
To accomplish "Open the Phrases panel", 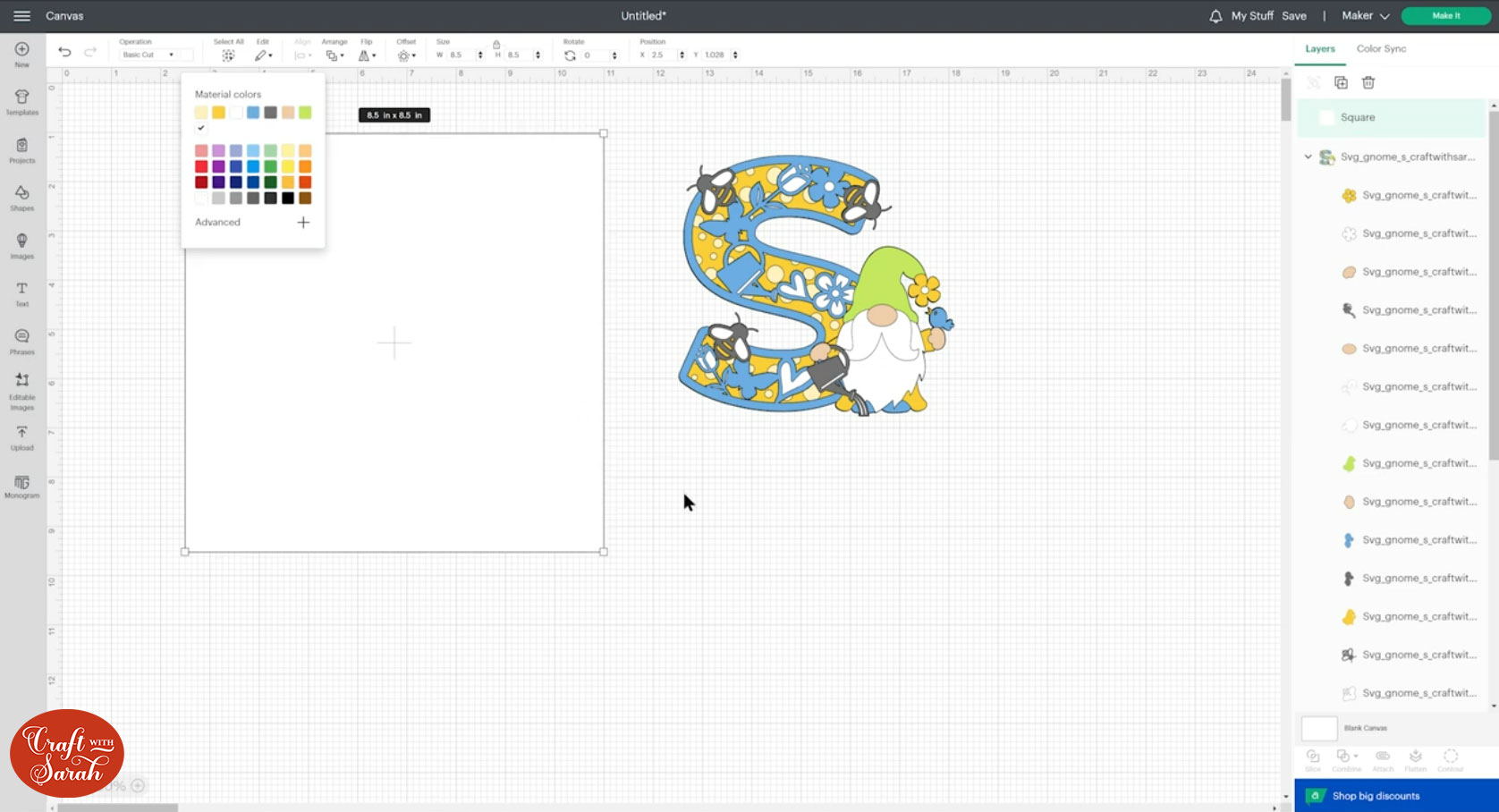I will coord(22,342).
